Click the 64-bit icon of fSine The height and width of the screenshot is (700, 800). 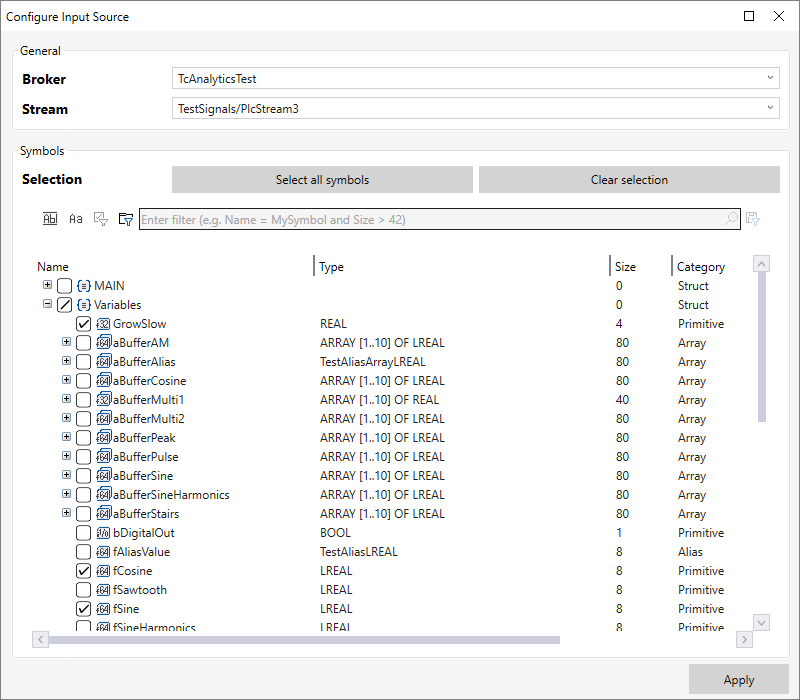(103, 609)
